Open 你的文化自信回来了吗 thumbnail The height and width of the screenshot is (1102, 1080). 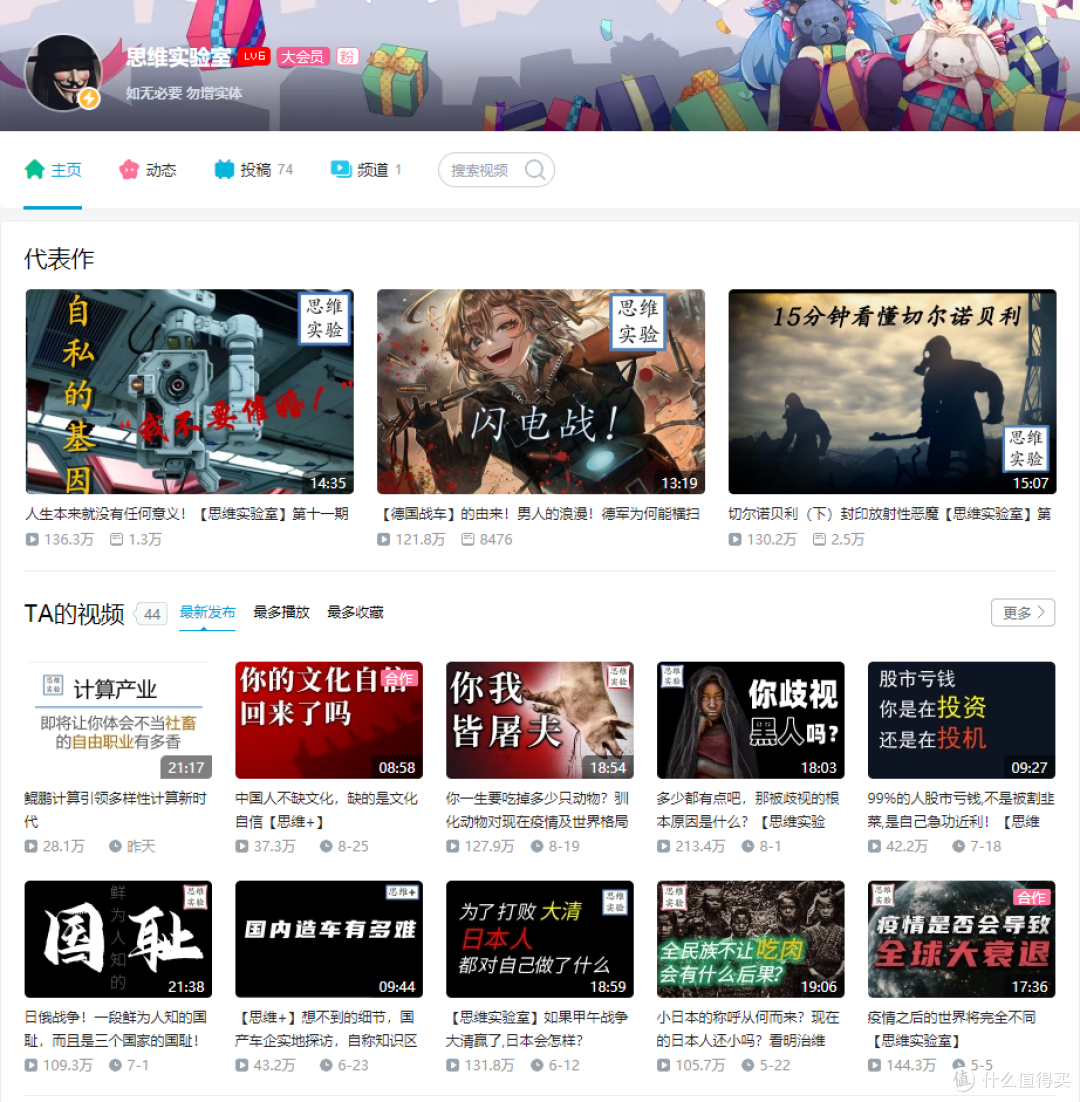pos(329,720)
